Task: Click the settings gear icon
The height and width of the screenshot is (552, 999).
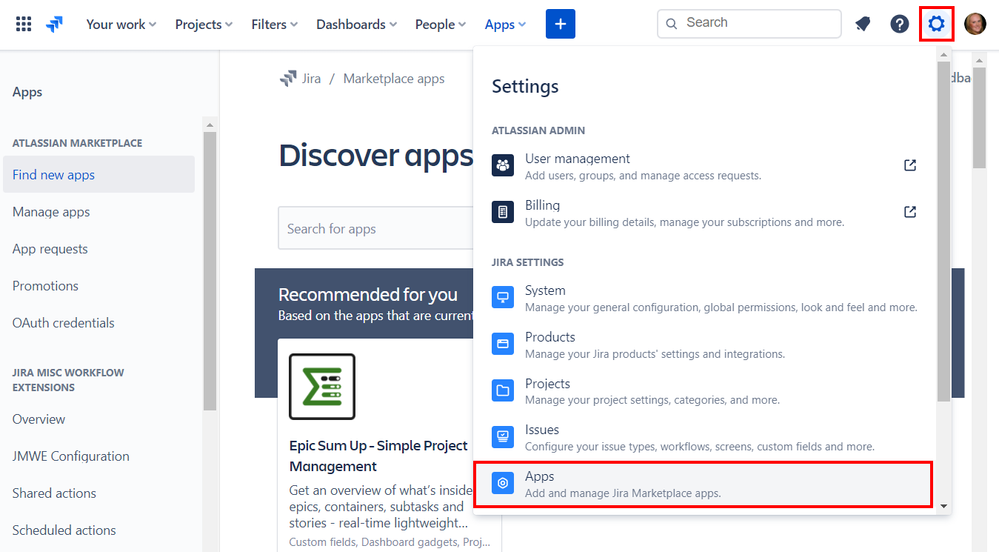Action: (x=936, y=24)
